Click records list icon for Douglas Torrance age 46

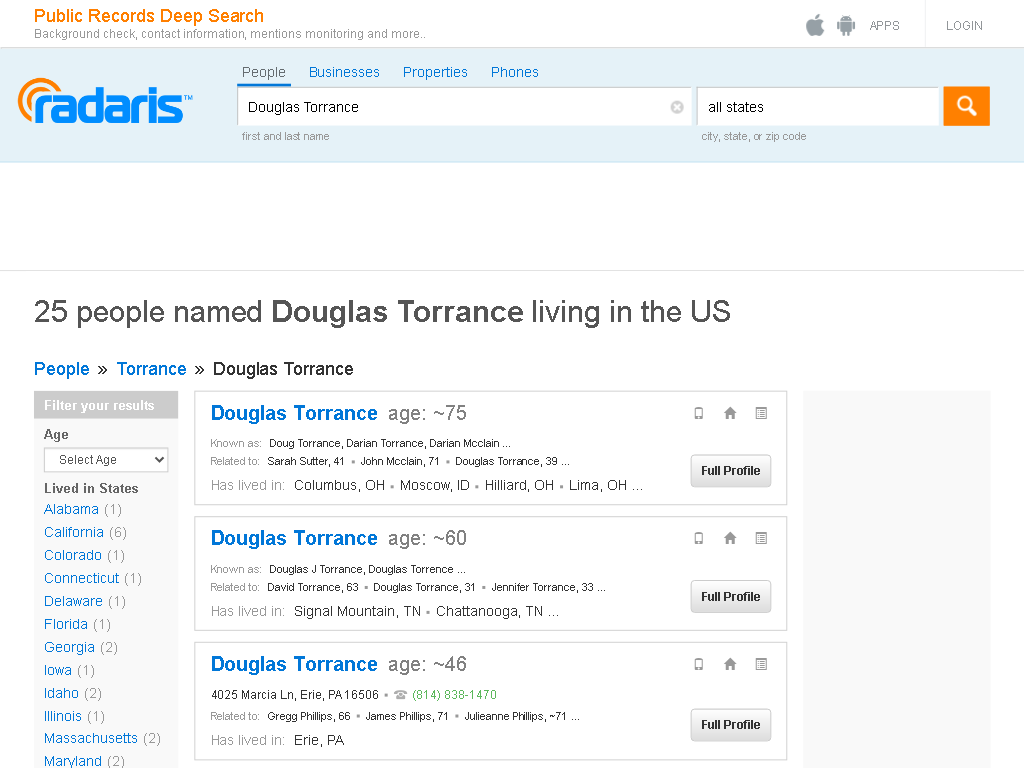[x=761, y=664]
